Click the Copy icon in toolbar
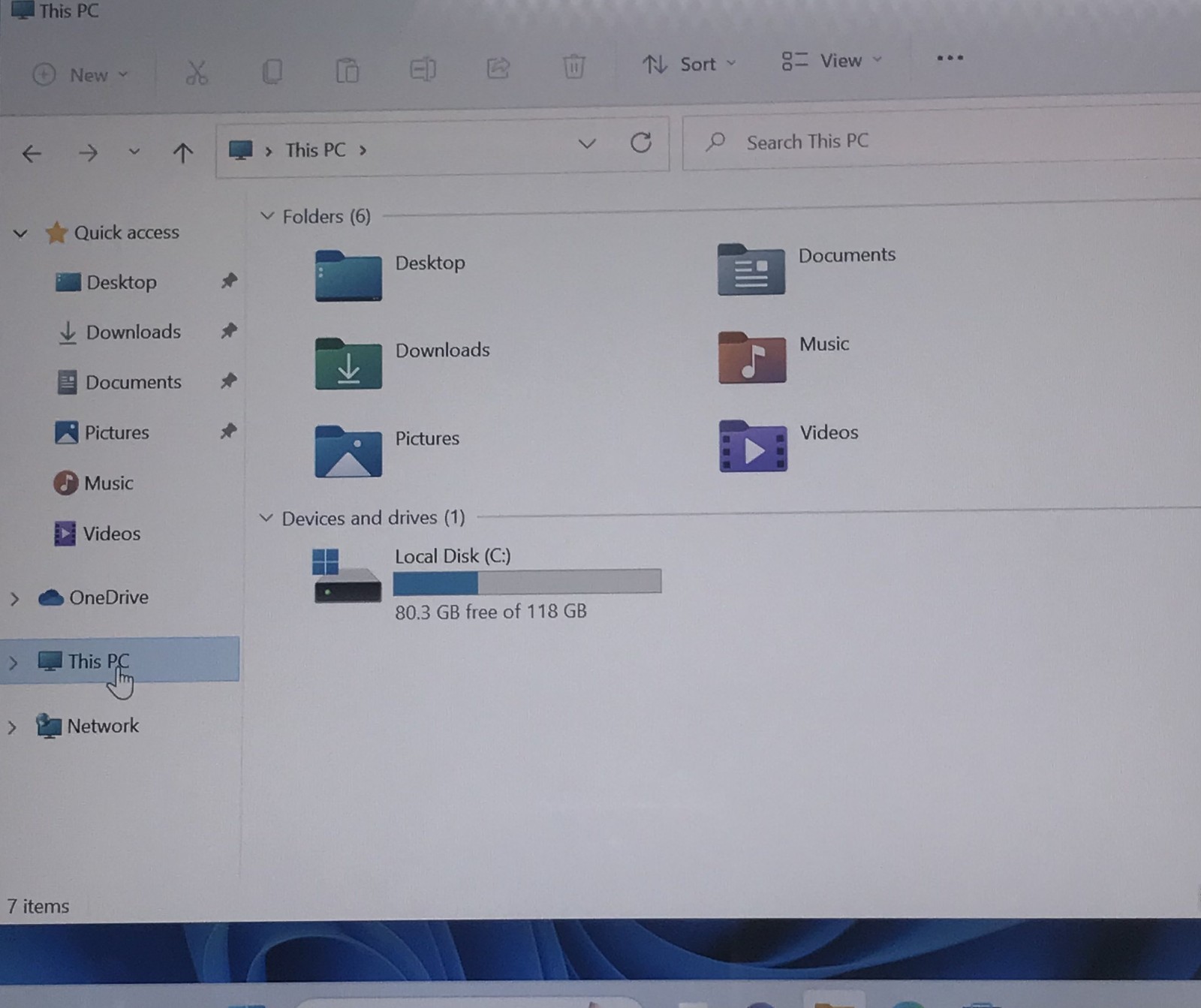The image size is (1201, 1008). click(x=272, y=72)
